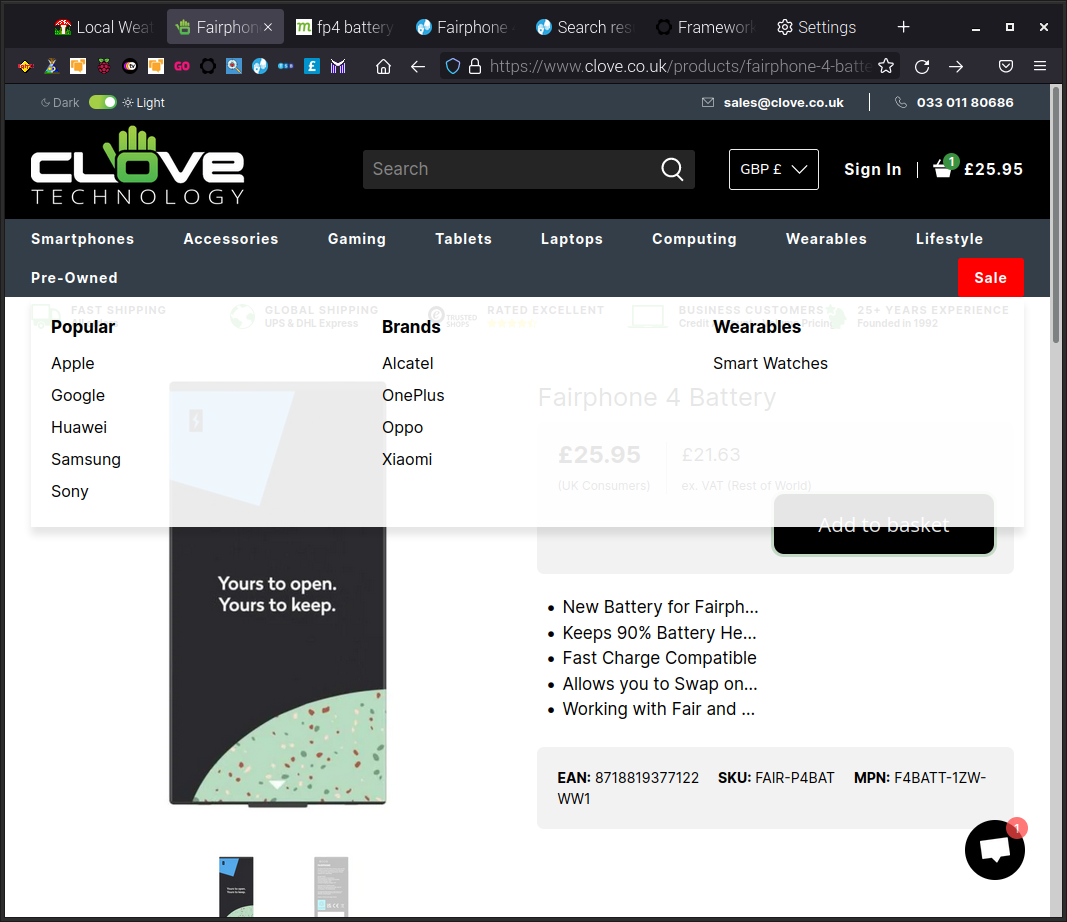Call the 033 011 80686 number link
1067x922 pixels.
[x=965, y=102]
